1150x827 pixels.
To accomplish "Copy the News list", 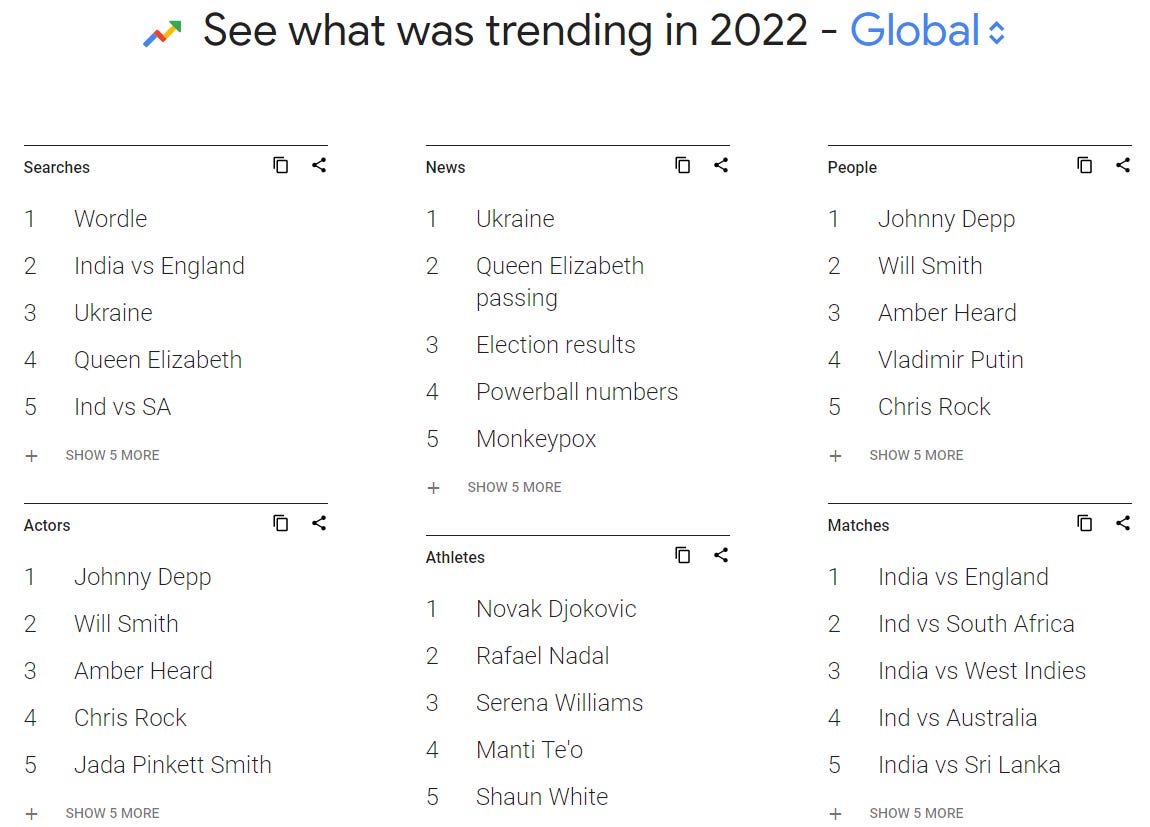I will pyautogui.click(x=683, y=166).
